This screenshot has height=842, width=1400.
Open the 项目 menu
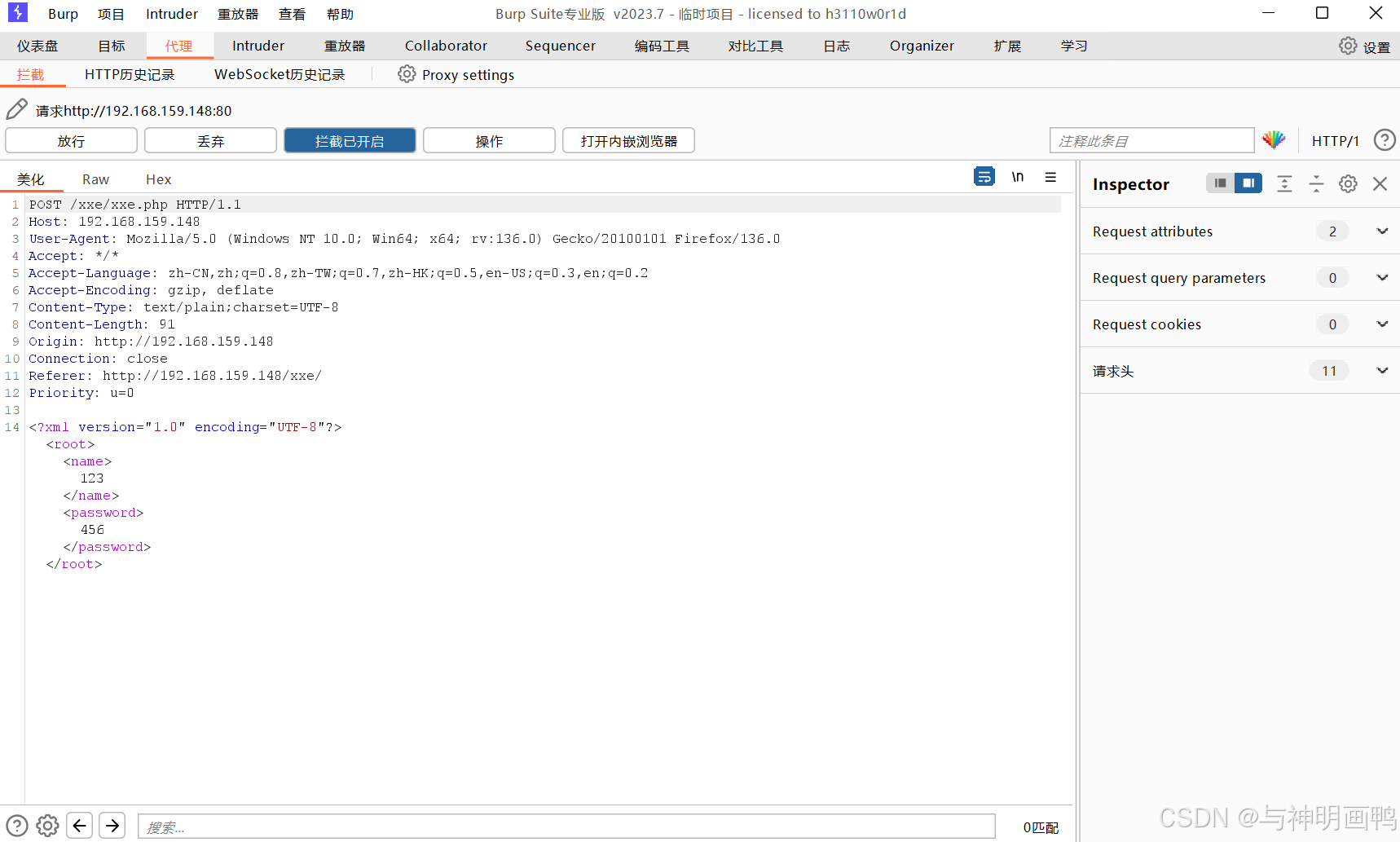coord(111,14)
